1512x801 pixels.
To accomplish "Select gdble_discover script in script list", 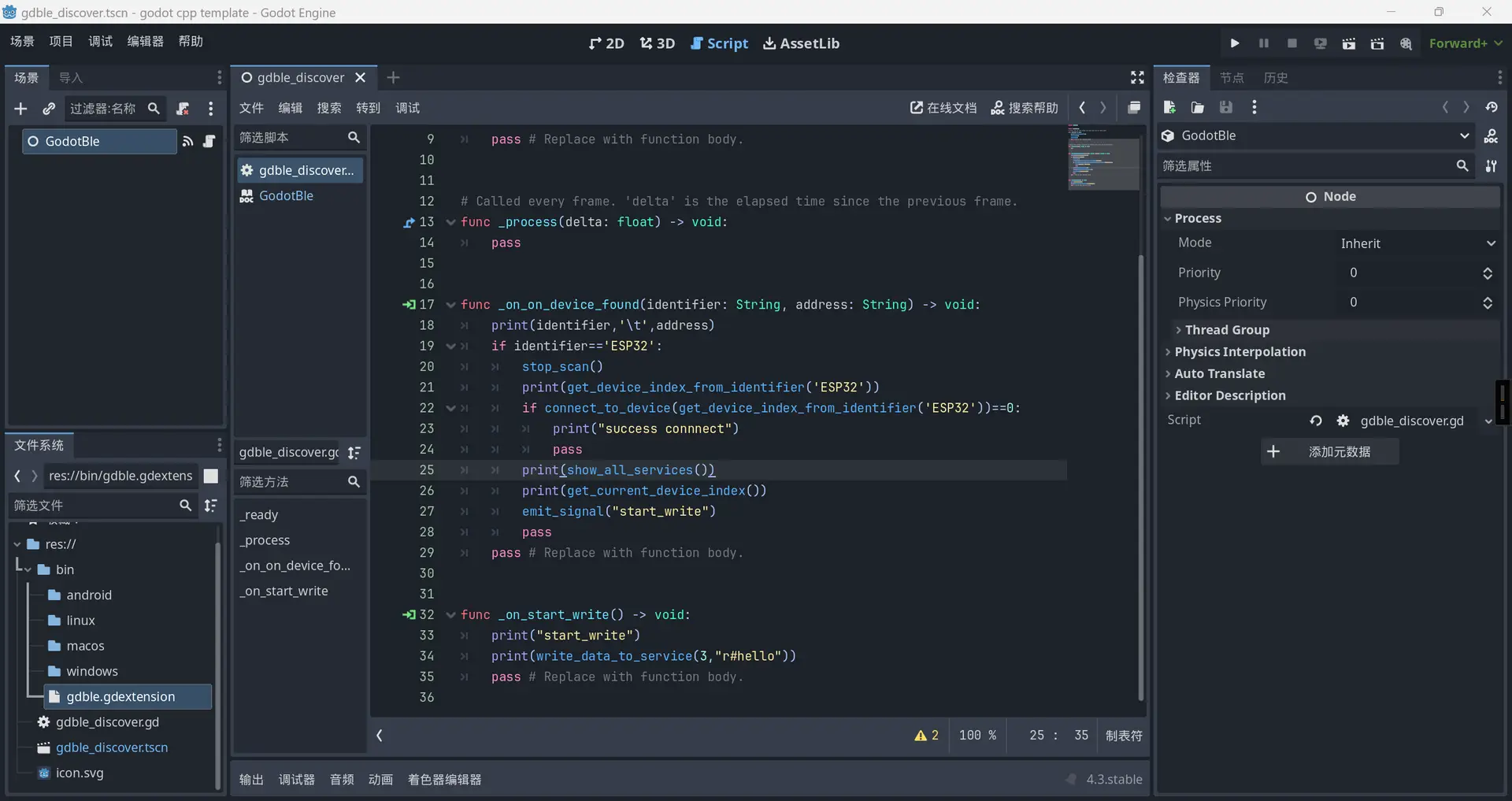I will 300,170.
